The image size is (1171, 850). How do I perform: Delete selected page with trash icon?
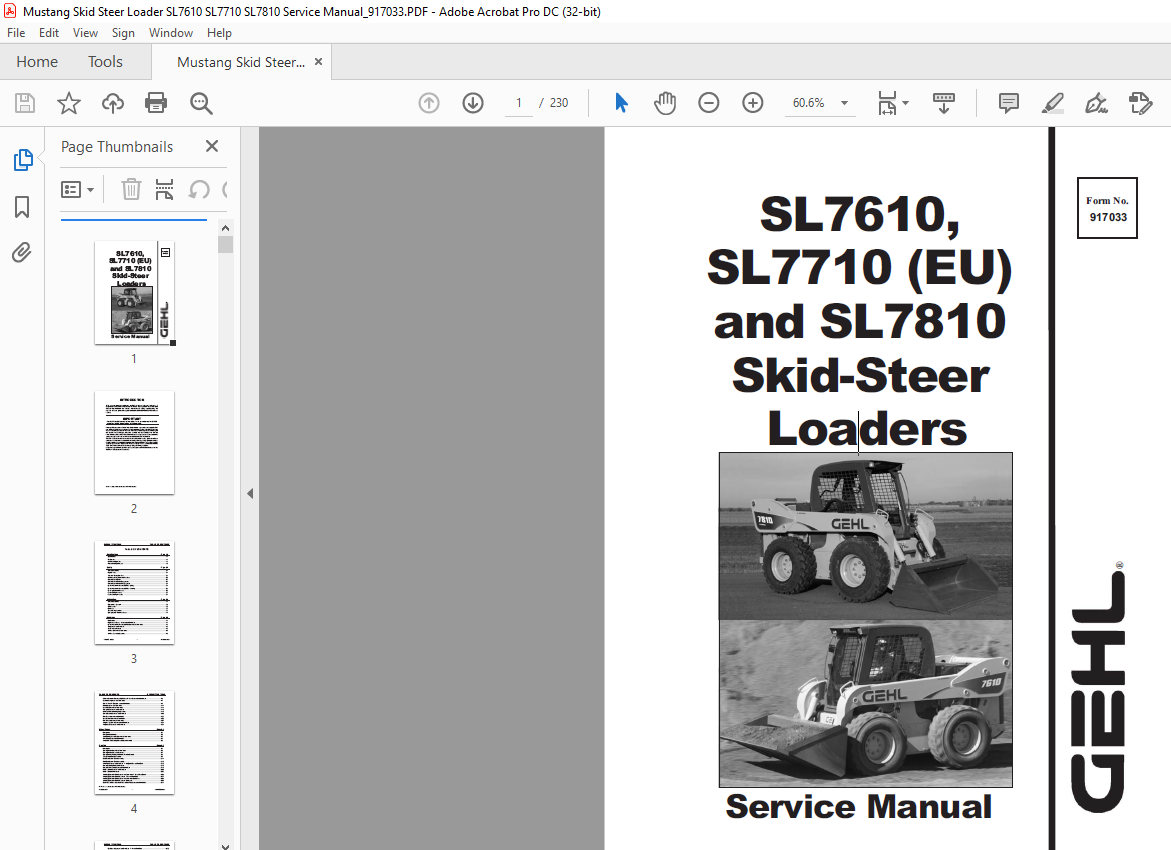click(x=131, y=190)
